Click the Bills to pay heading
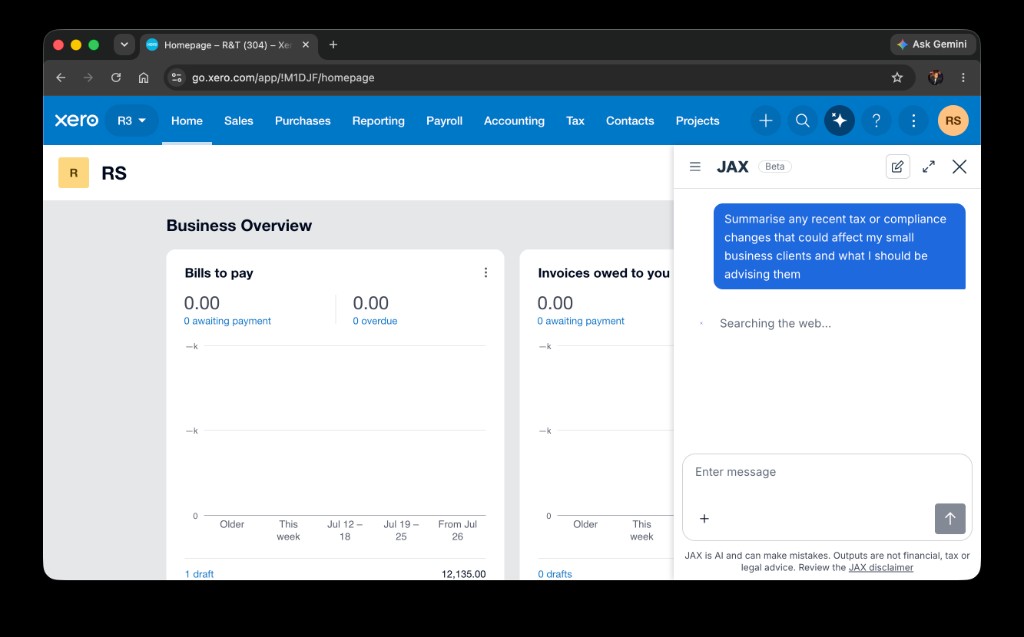 219,273
